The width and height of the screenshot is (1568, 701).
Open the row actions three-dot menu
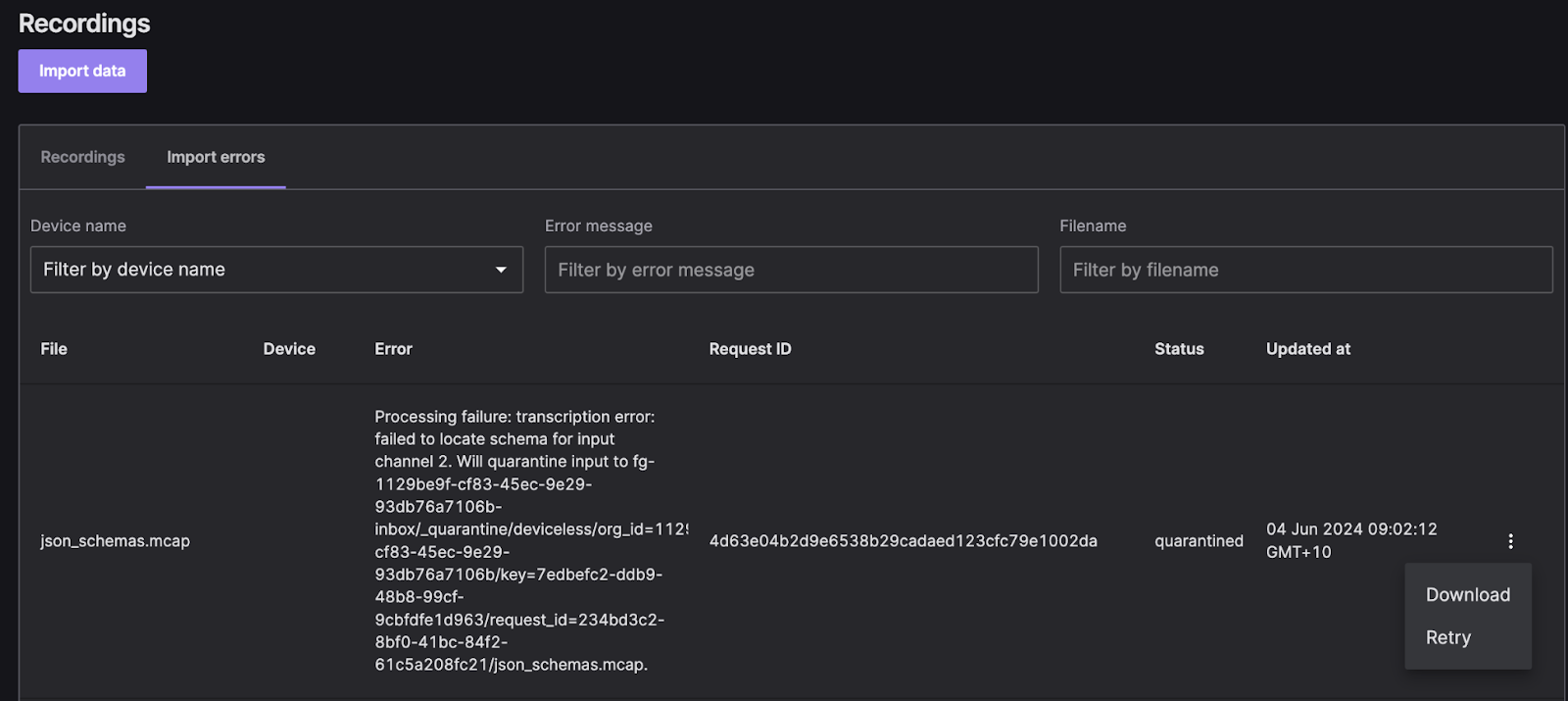point(1510,541)
